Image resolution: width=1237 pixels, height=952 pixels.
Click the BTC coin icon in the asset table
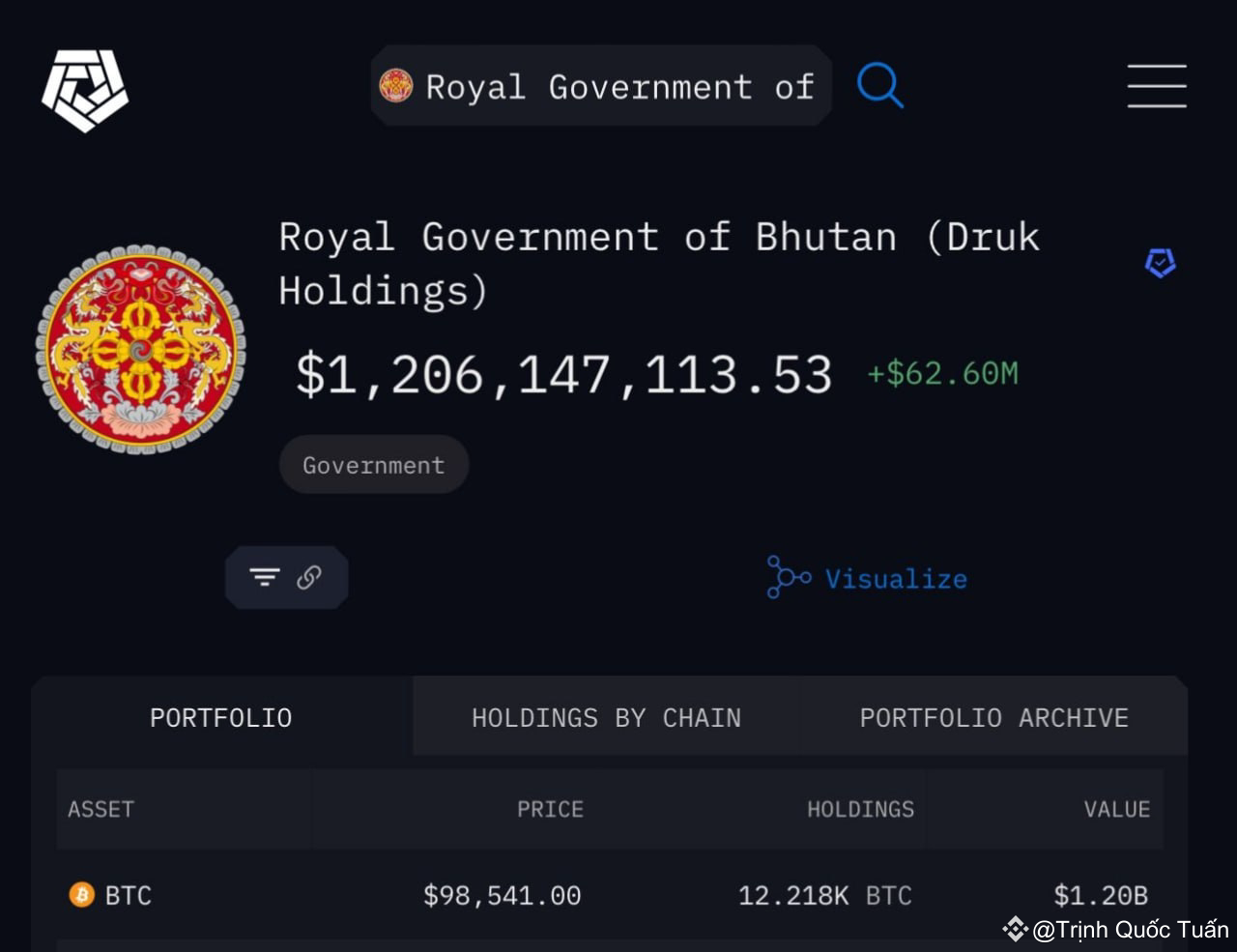click(x=80, y=895)
